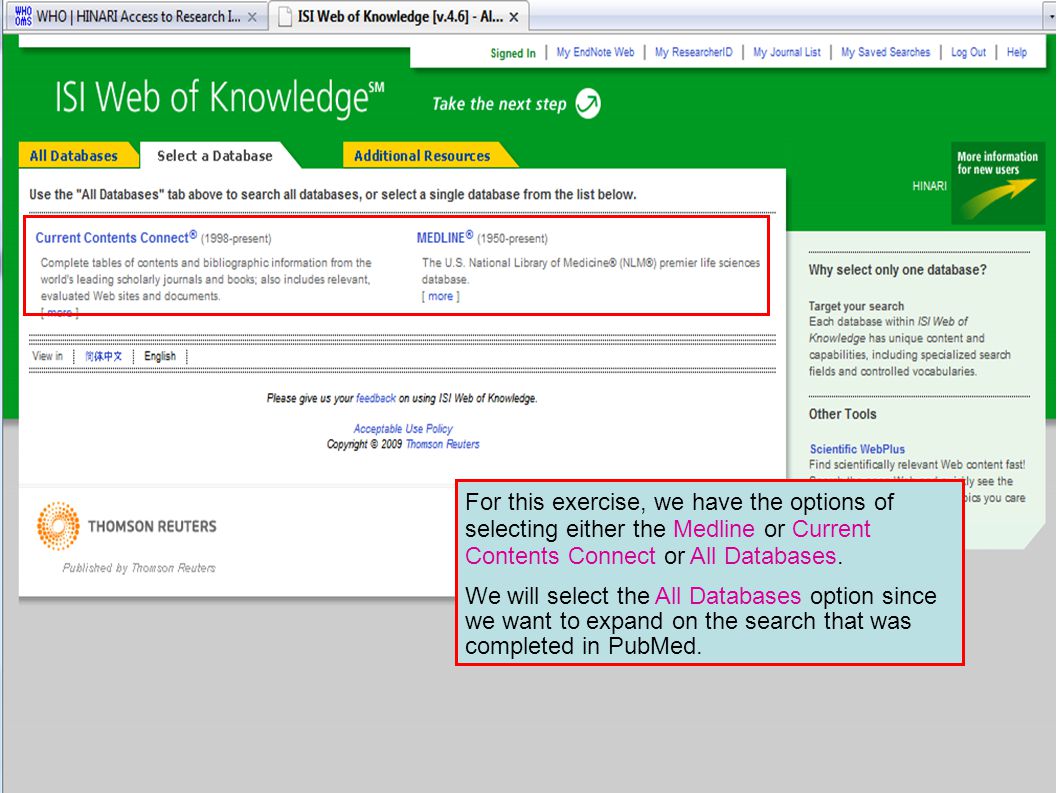Screen dimensions: 1058x793
Task: Switch to the WHO HINARI browser tab
Action: [137, 16]
